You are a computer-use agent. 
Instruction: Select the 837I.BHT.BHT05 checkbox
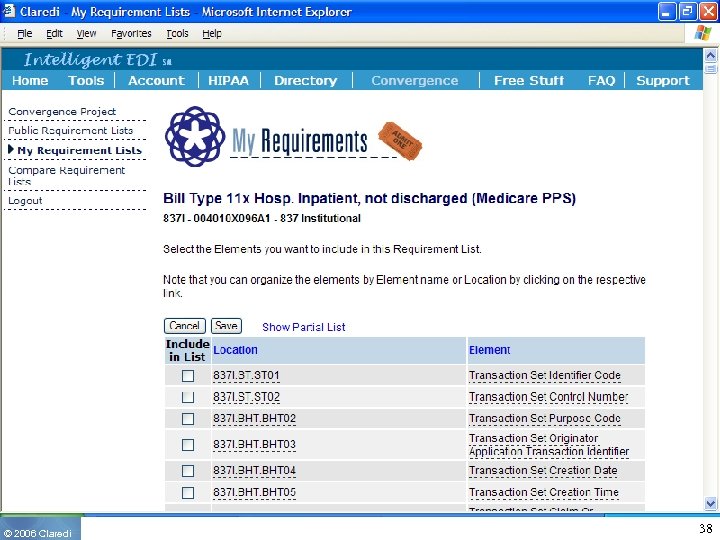pyautogui.click(x=188, y=492)
